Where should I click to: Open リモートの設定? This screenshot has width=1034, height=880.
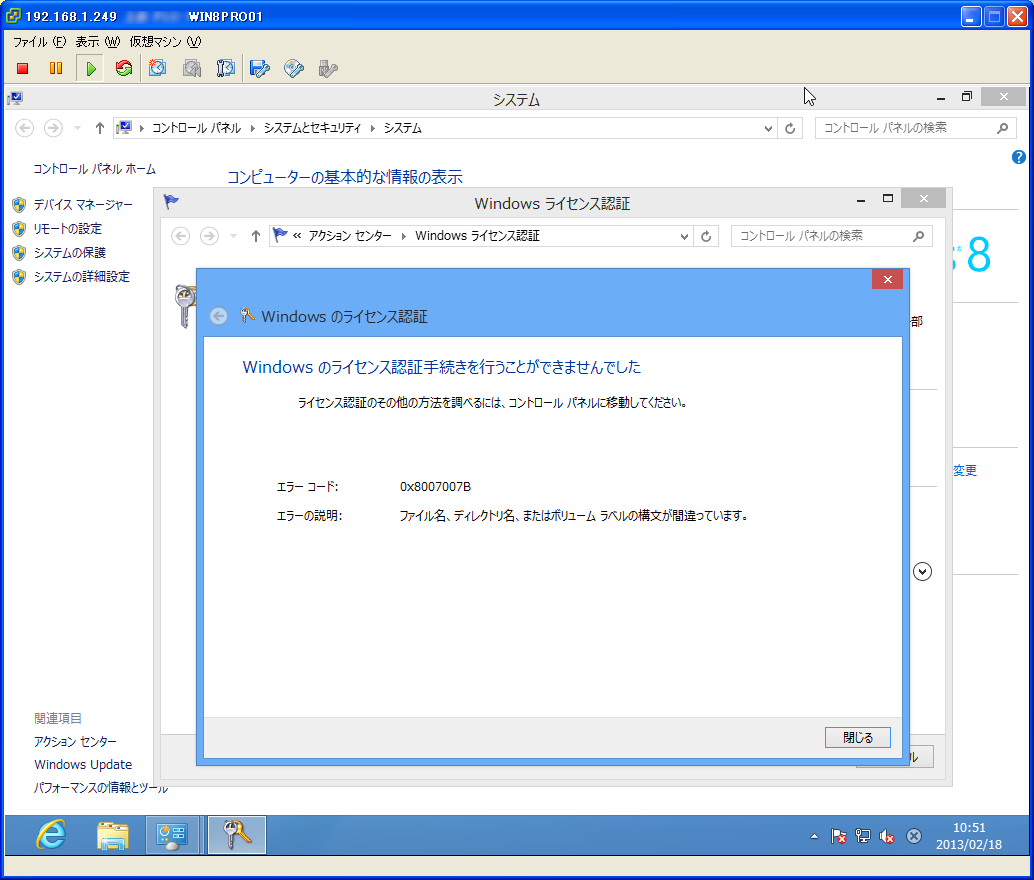(x=68, y=229)
